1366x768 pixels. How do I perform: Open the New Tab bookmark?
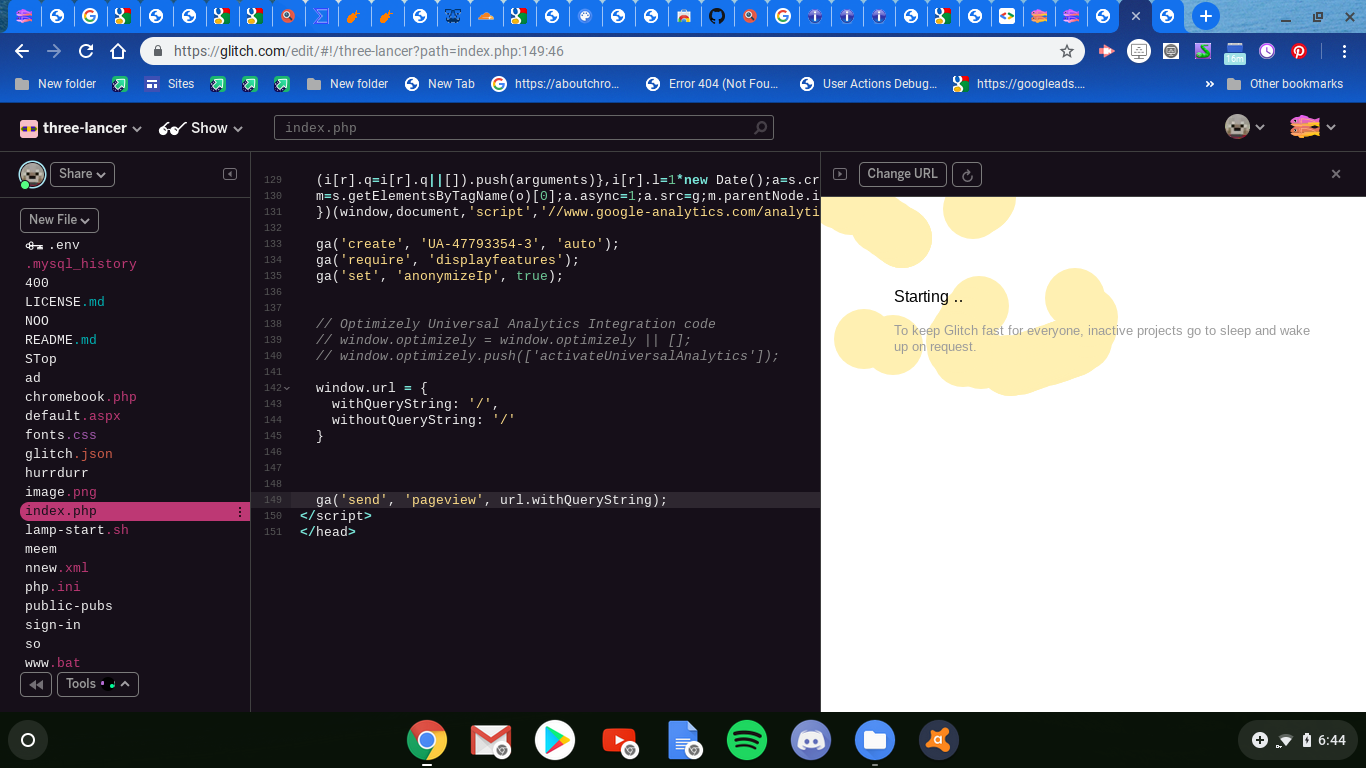[440, 84]
